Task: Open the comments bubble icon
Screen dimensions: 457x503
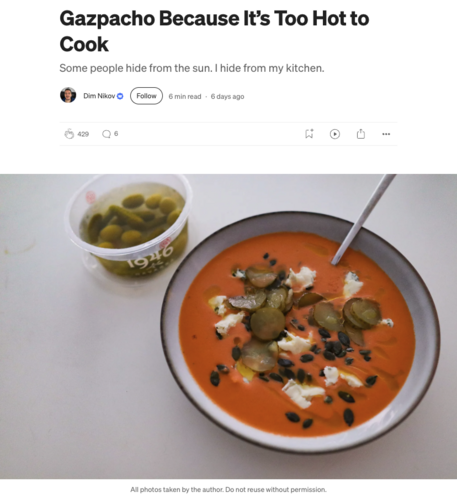Action: (106, 134)
